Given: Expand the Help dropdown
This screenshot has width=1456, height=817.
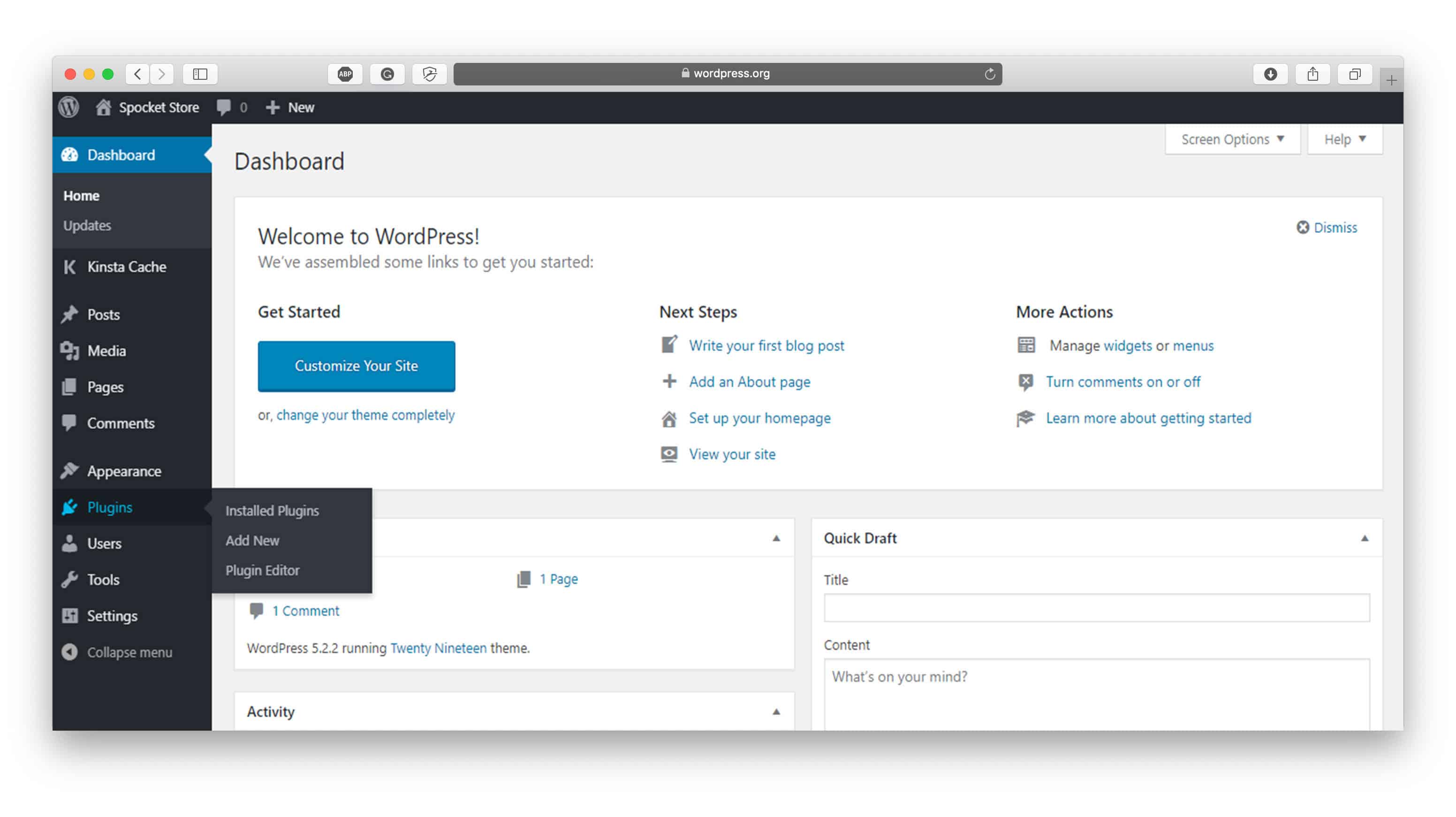Looking at the screenshot, I should pos(1345,139).
